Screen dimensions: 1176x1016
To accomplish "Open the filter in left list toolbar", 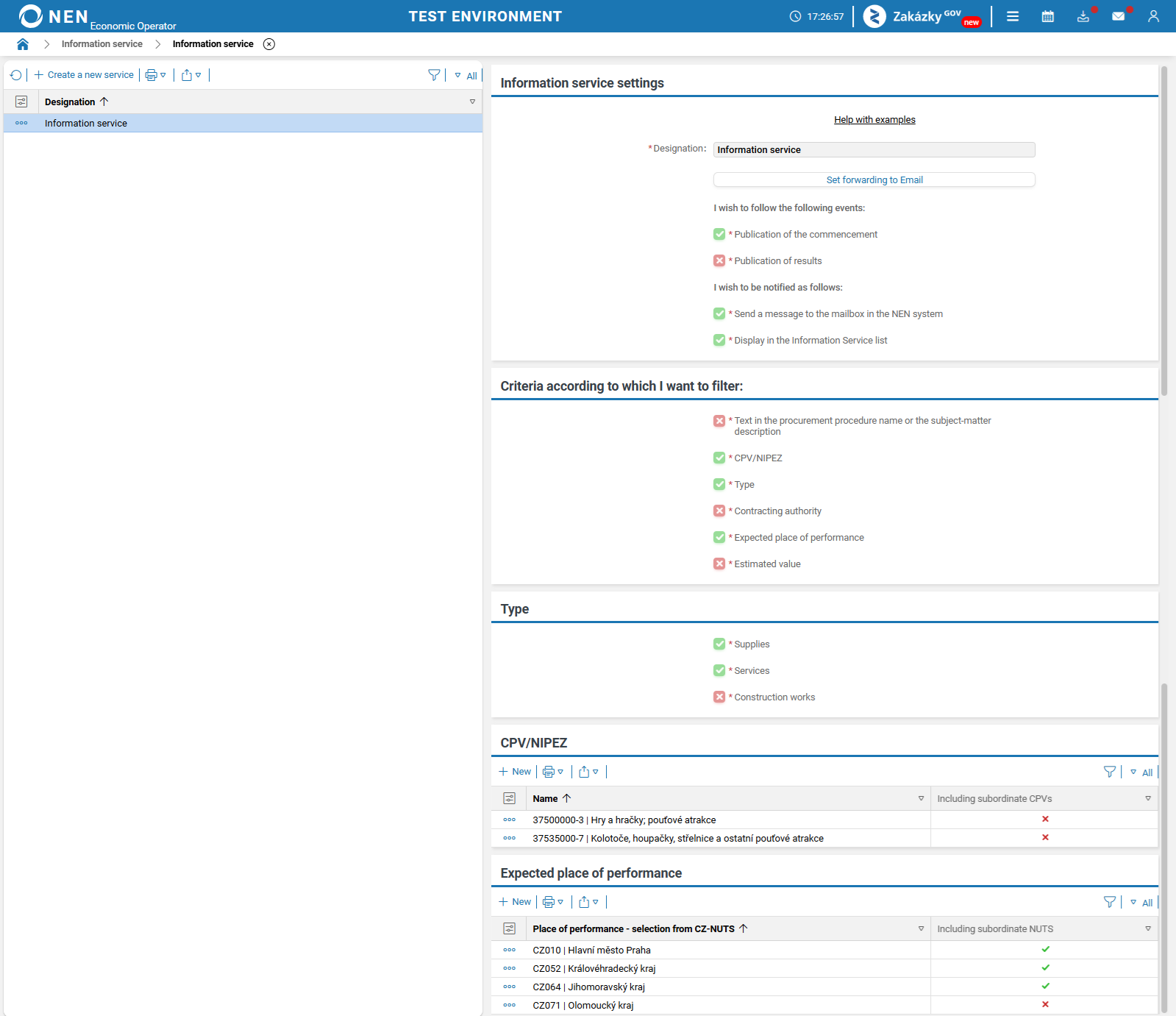I will [434, 75].
